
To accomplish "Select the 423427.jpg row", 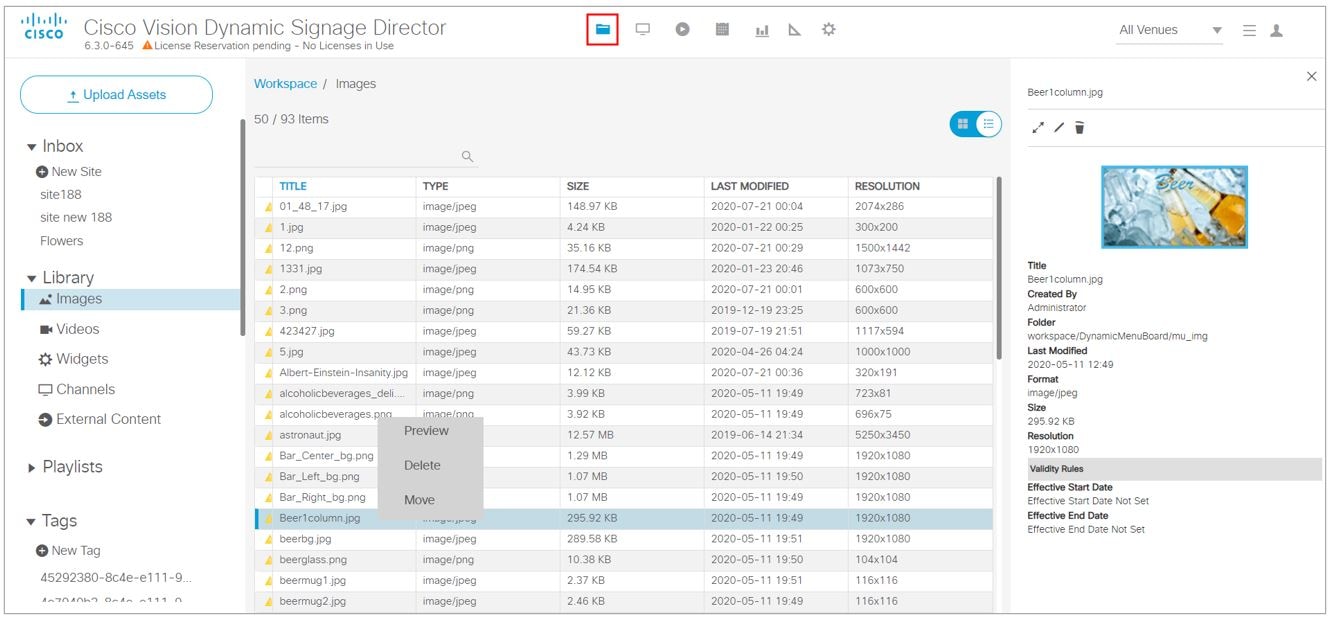I will pyautogui.click(x=624, y=331).
